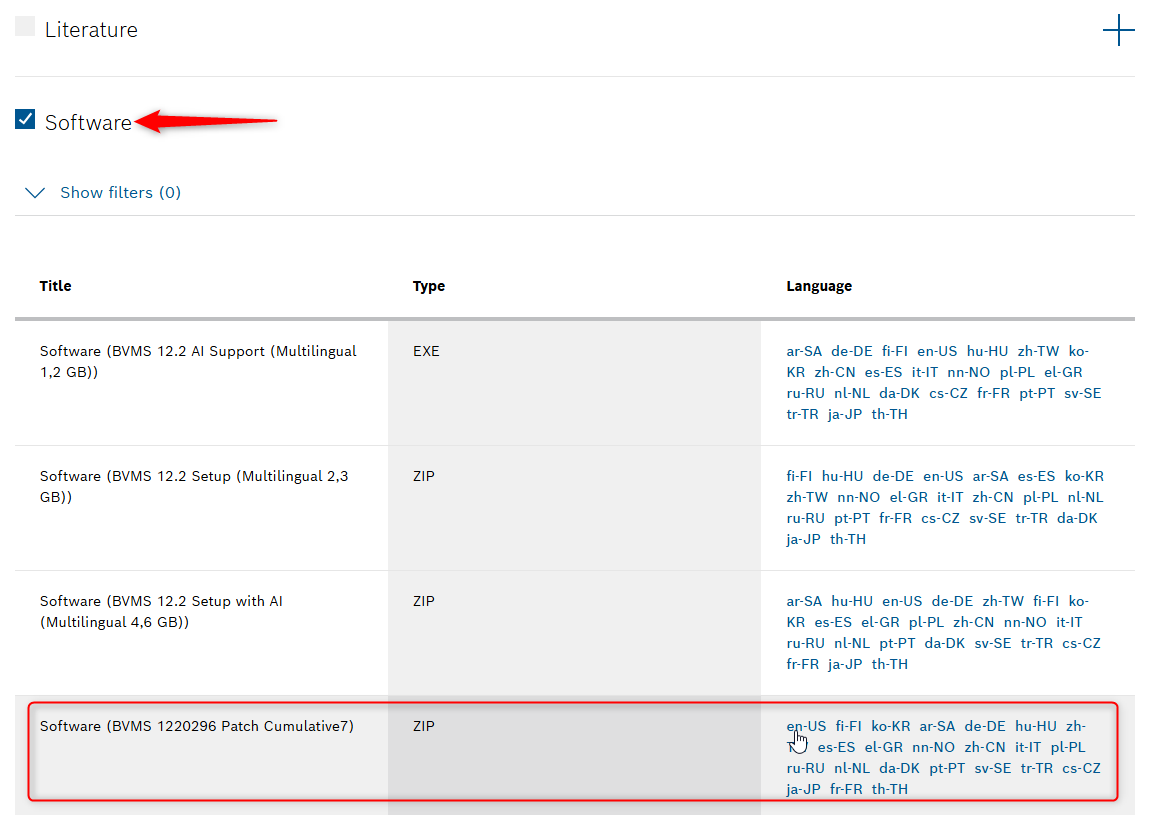Viewport: 1151px width, 815px height.
Task: Open en-US for BVMS 12.2 AI Support
Action: (937, 352)
